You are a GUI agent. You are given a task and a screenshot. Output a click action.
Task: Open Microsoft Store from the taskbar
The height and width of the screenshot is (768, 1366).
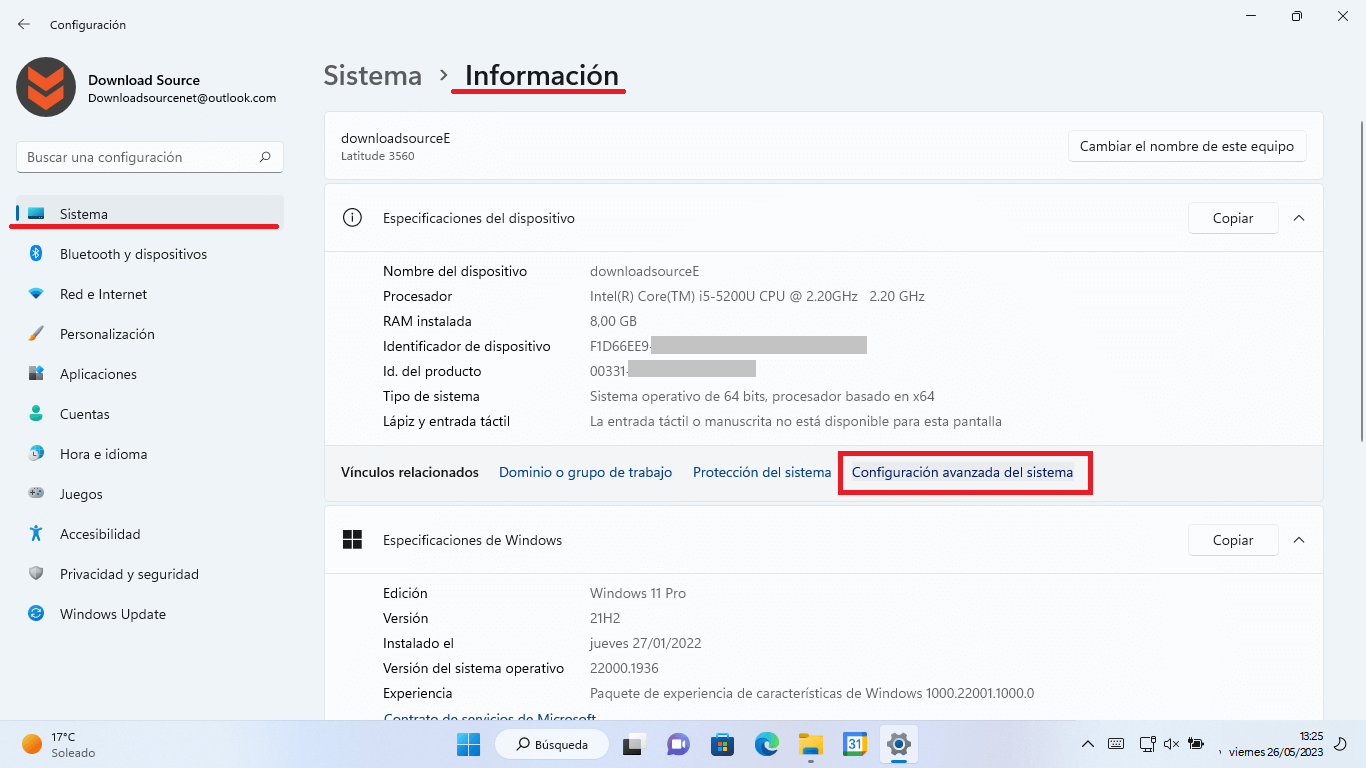click(722, 744)
